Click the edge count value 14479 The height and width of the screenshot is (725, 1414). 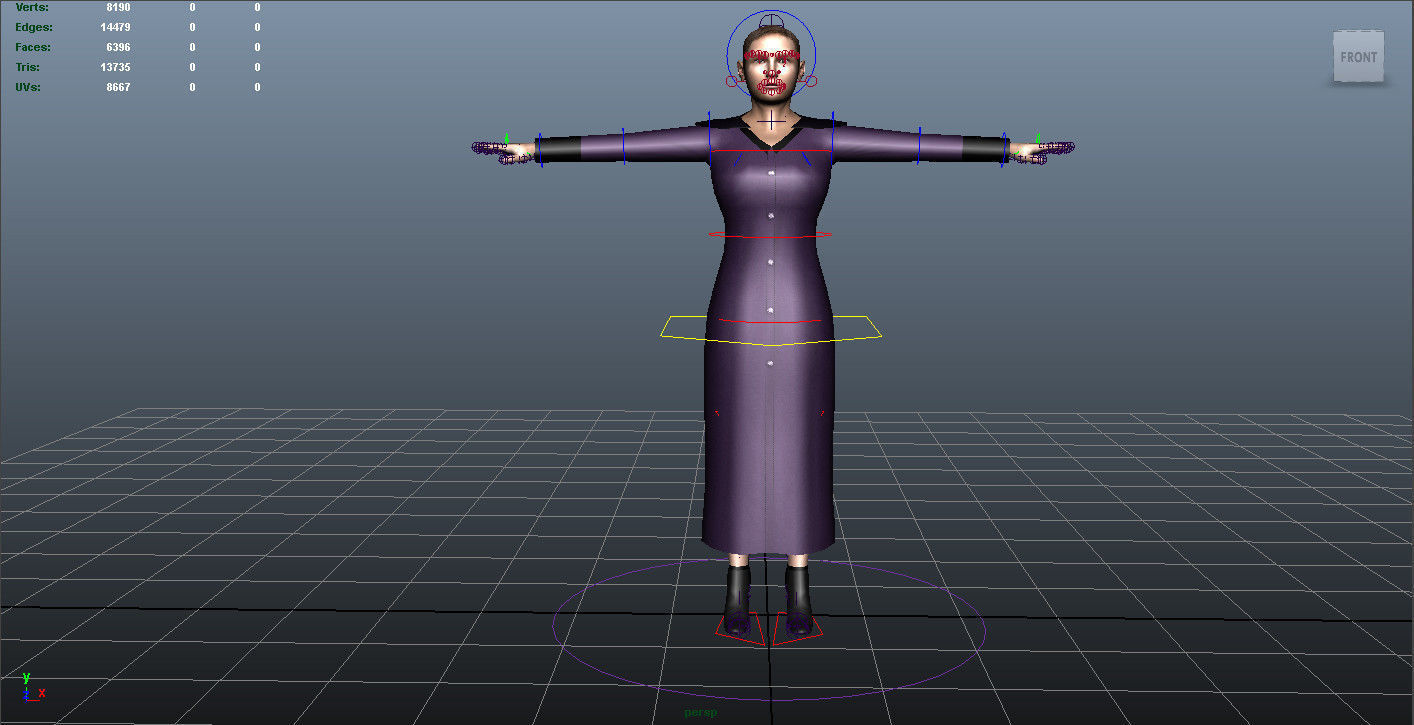(116, 27)
